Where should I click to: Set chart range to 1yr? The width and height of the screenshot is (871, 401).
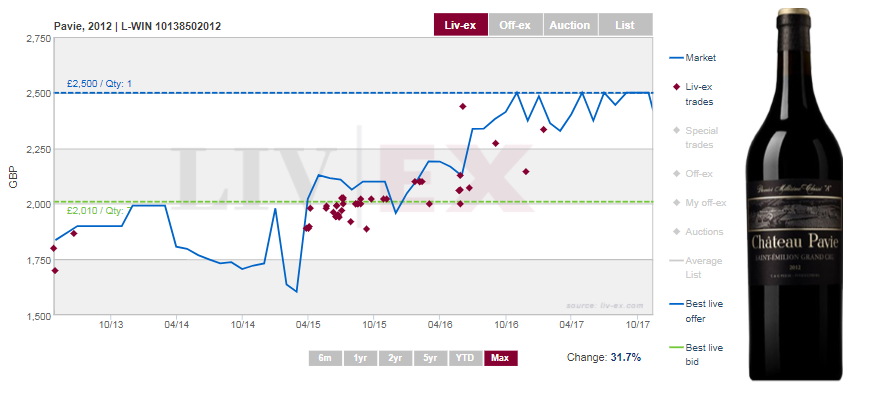[x=360, y=358]
